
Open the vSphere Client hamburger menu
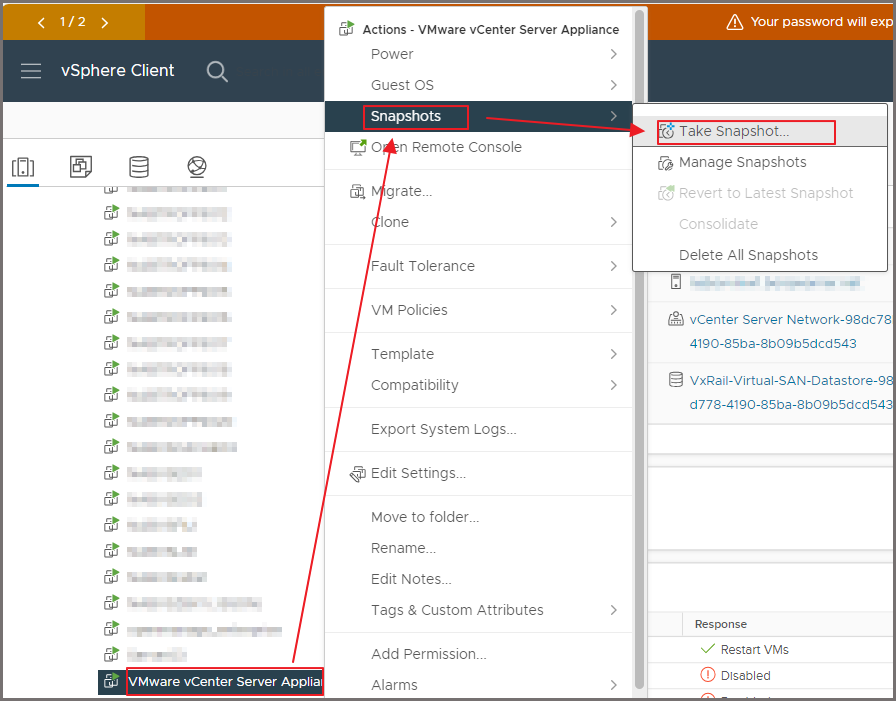click(31, 71)
